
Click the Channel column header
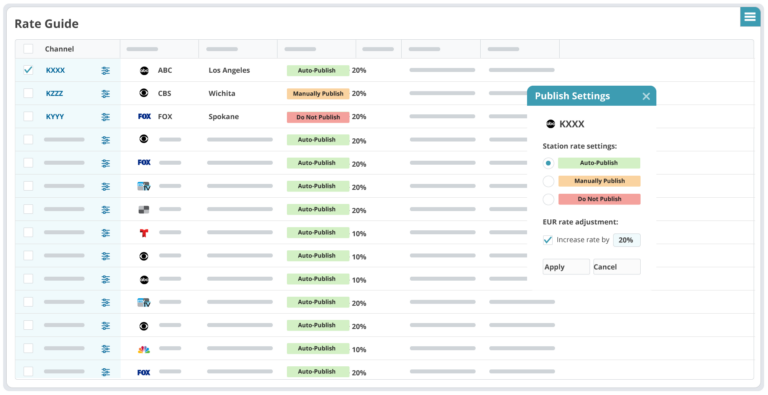coord(59,49)
